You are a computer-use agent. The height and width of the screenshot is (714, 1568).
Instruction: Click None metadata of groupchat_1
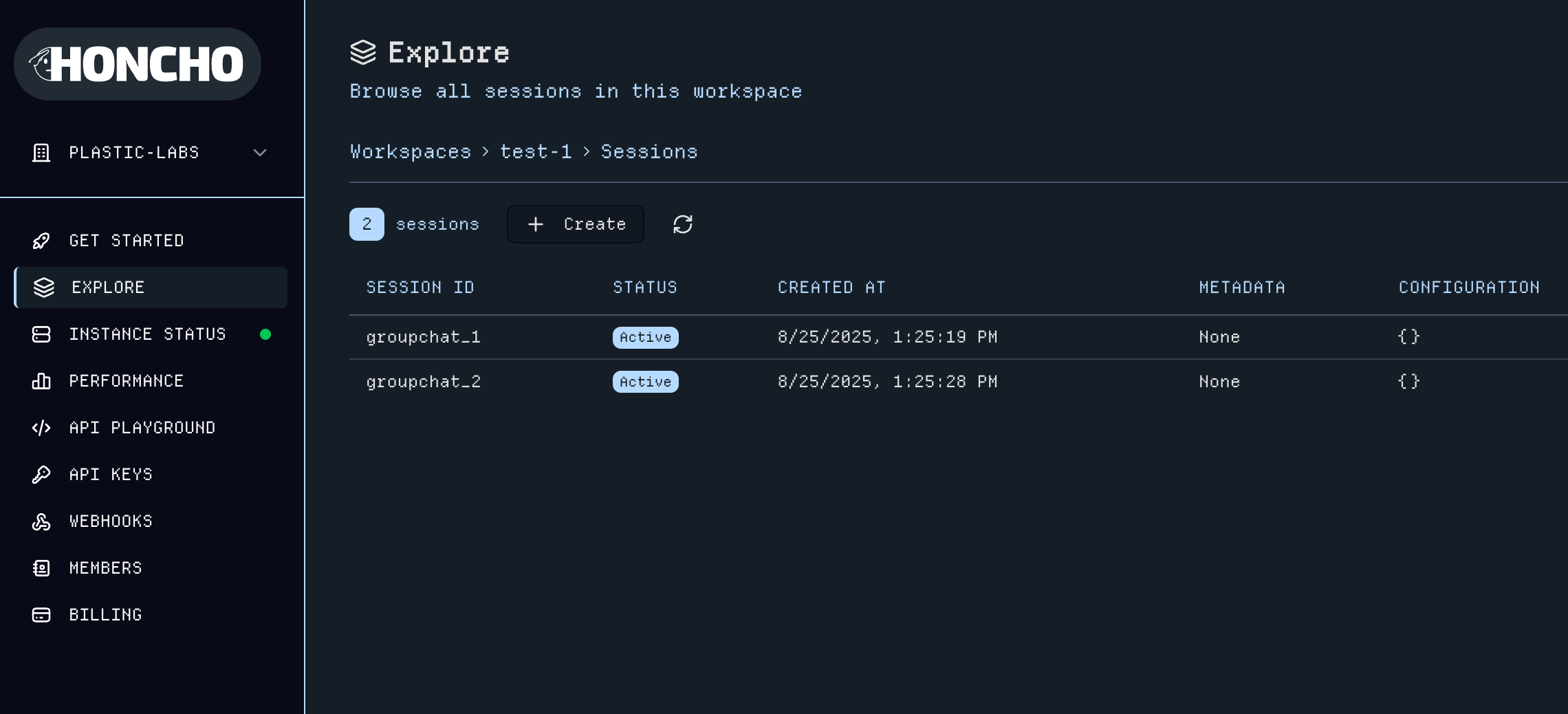coord(1219,337)
